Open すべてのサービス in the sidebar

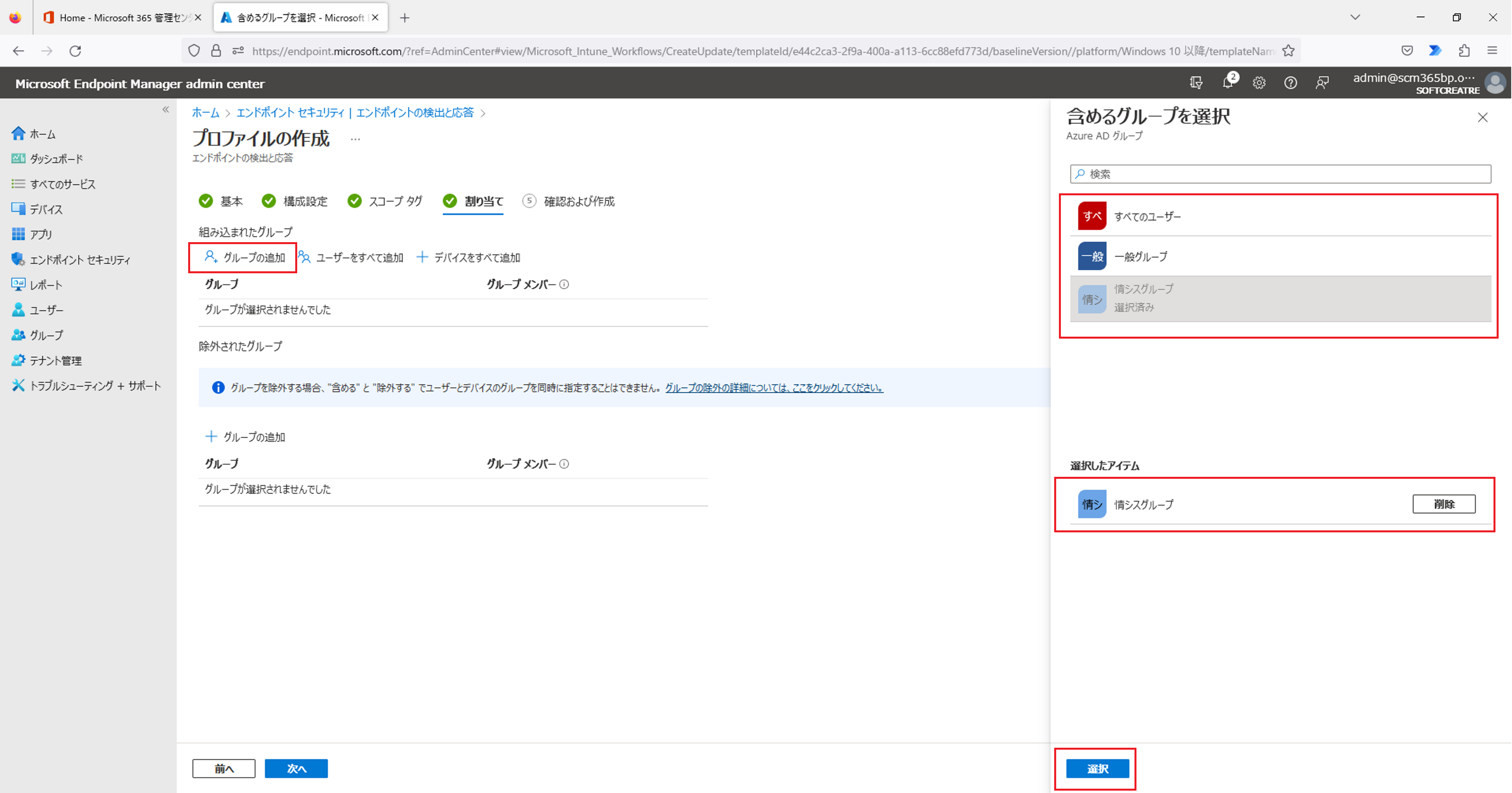(x=53, y=184)
